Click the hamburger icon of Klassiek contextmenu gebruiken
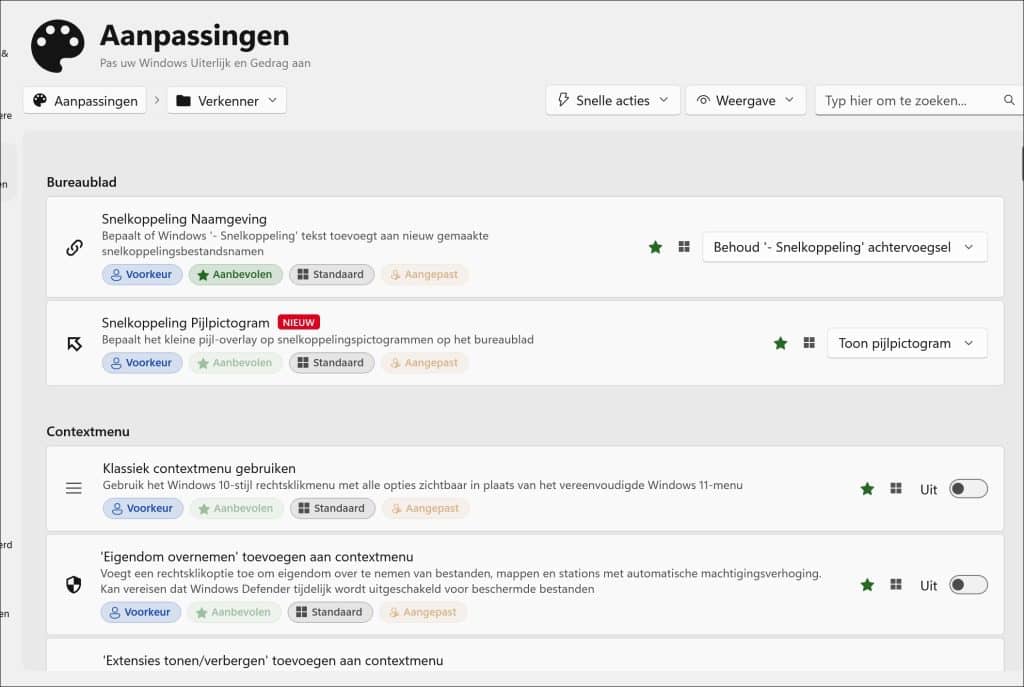The image size is (1024, 687). (74, 488)
